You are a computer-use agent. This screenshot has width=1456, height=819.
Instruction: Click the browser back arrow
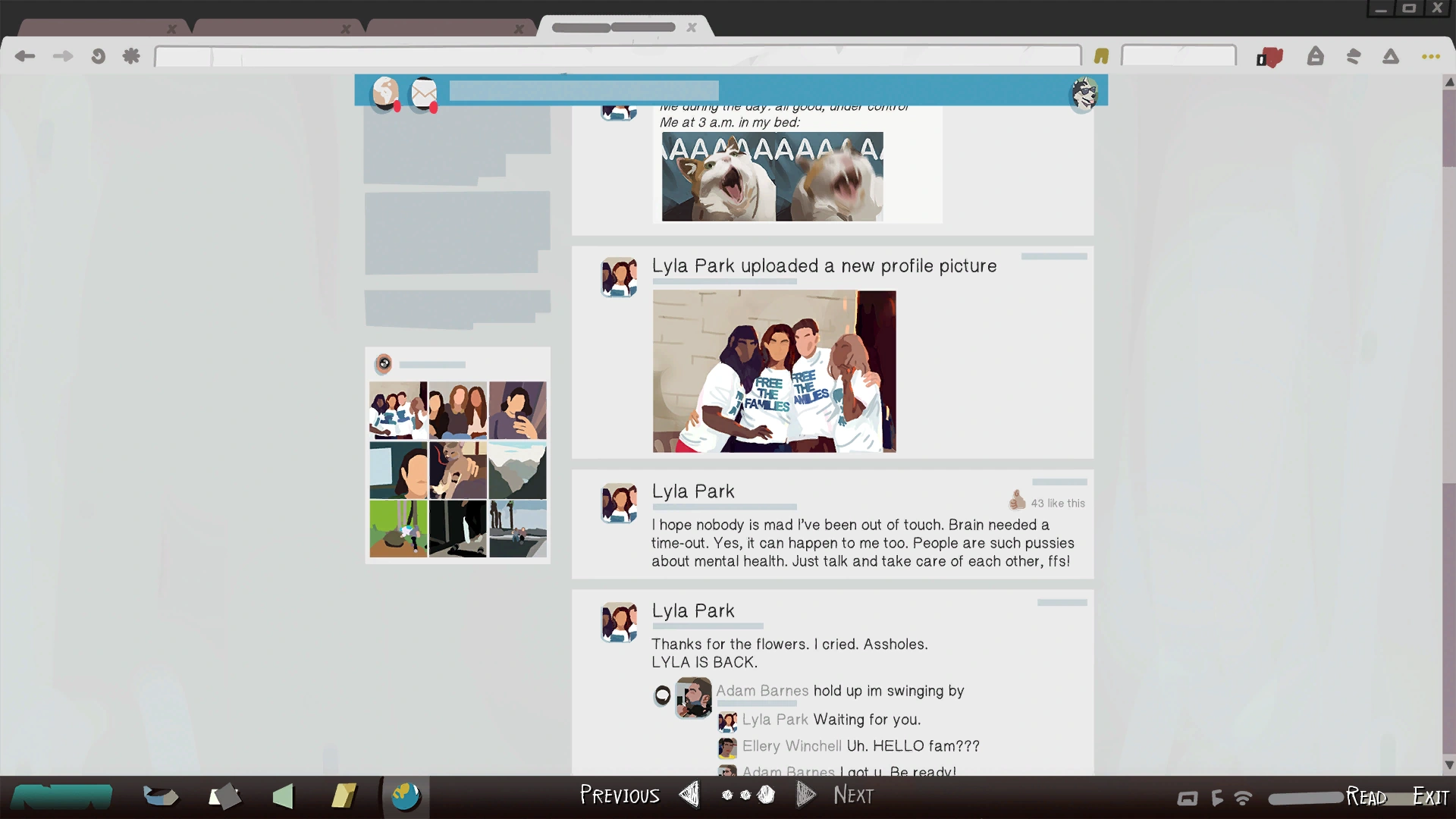[x=25, y=56]
